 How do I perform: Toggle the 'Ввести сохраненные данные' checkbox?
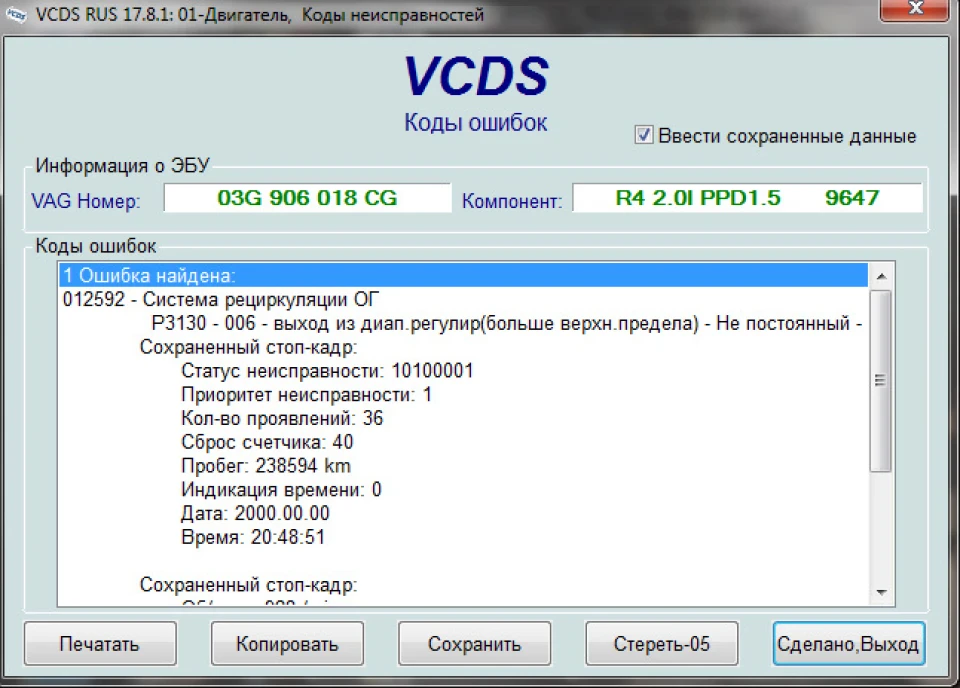pyautogui.click(x=643, y=135)
